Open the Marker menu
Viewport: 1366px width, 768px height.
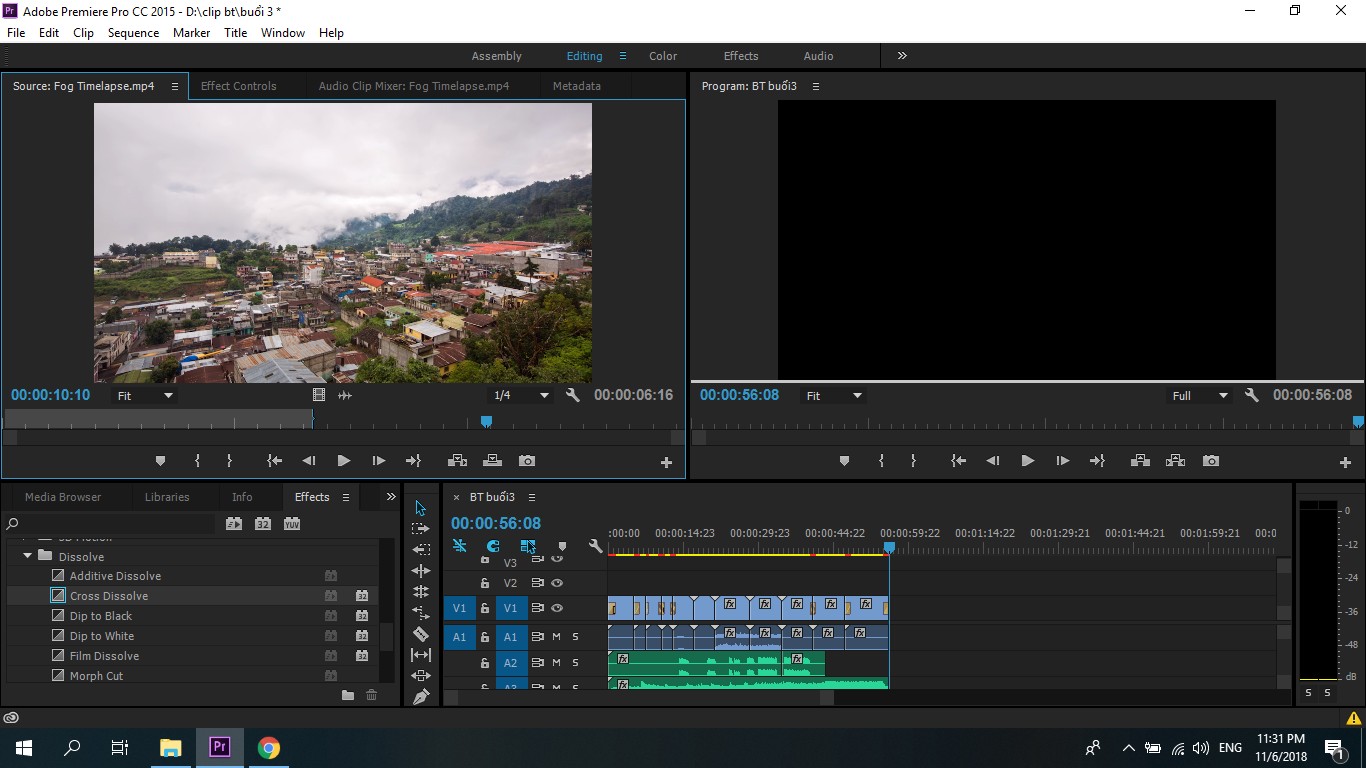click(191, 33)
